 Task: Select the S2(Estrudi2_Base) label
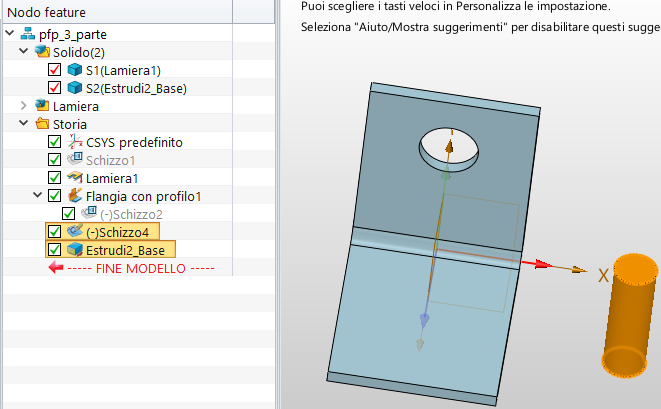pos(136,88)
